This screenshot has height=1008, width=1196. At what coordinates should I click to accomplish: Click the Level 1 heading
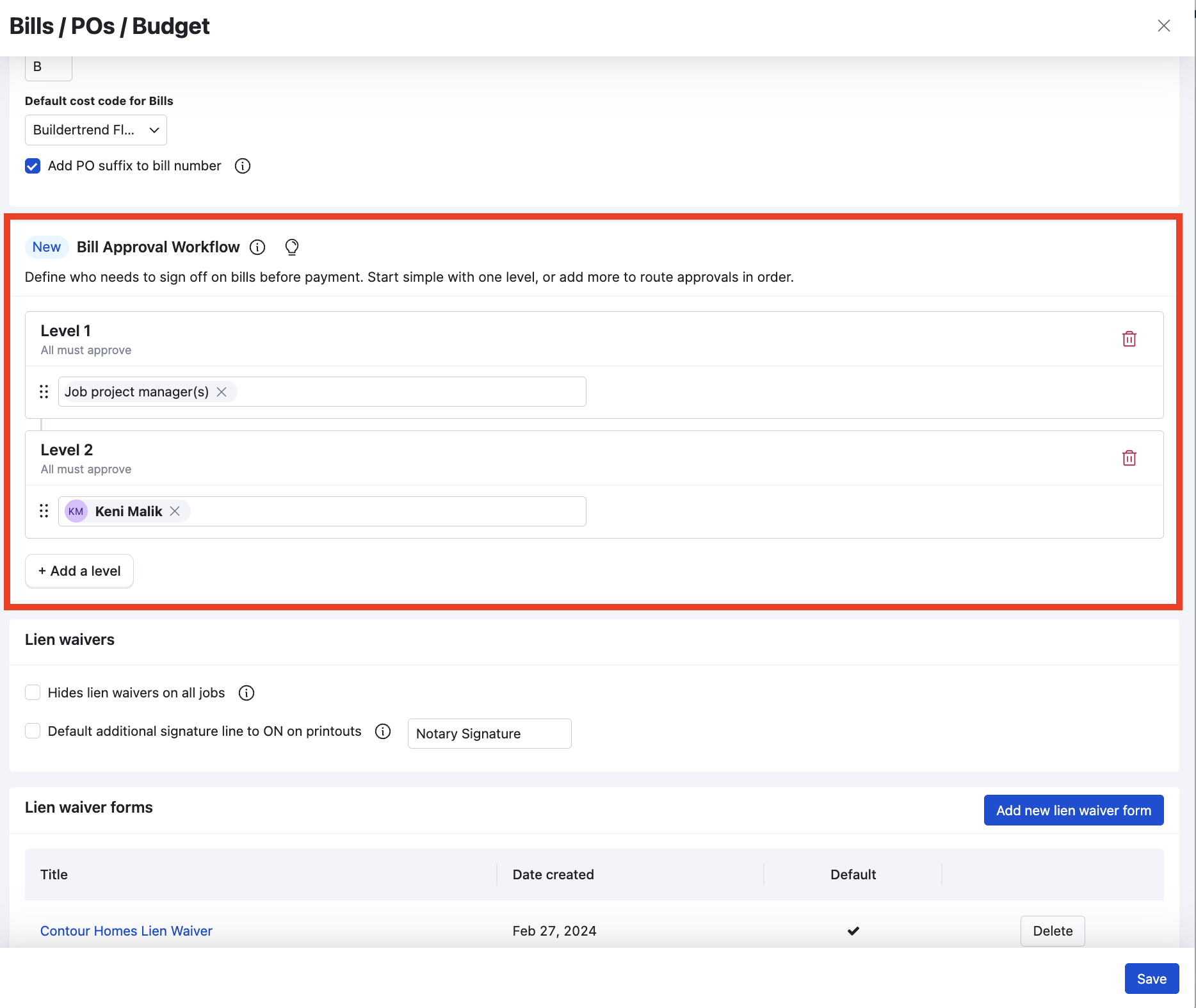click(65, 331)
